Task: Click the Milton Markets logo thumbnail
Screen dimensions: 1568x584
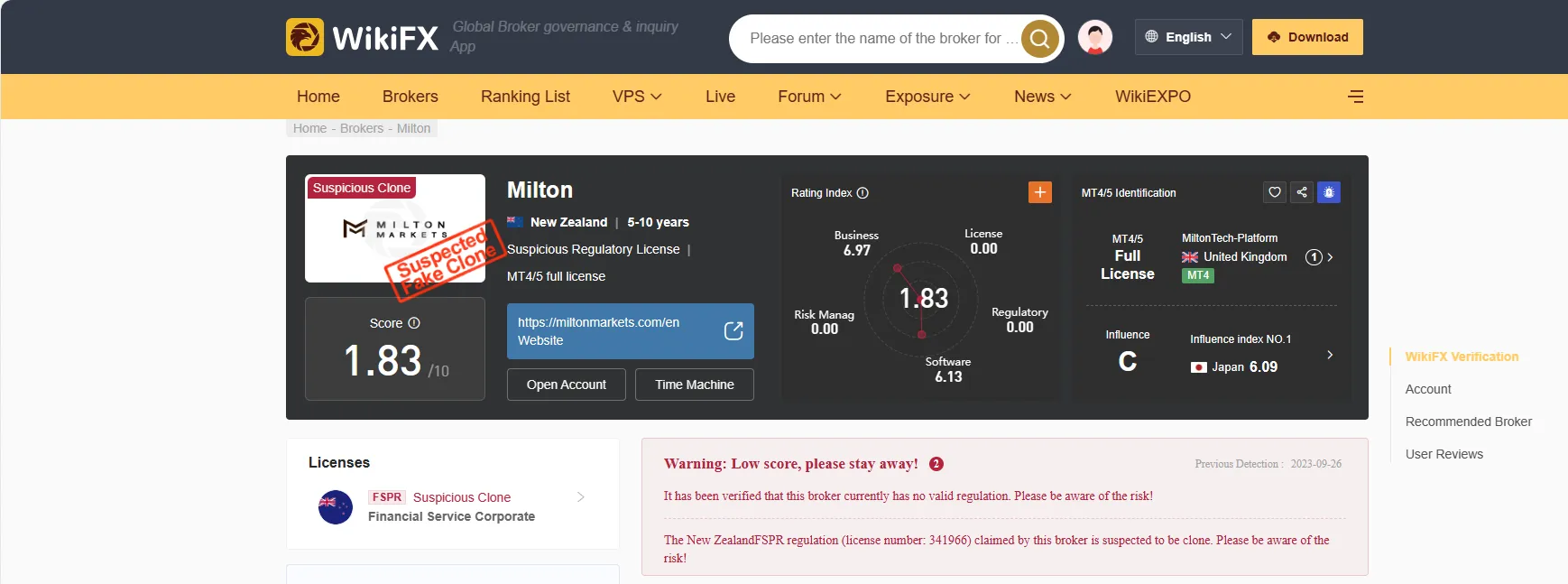Action: pos(395,228)
